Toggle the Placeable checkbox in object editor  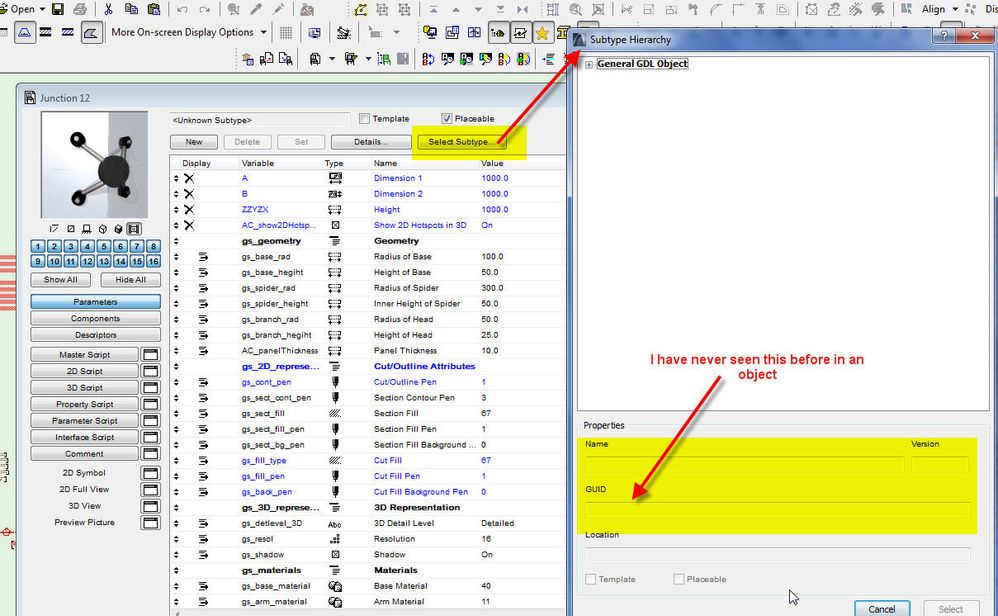click(447, 119)
